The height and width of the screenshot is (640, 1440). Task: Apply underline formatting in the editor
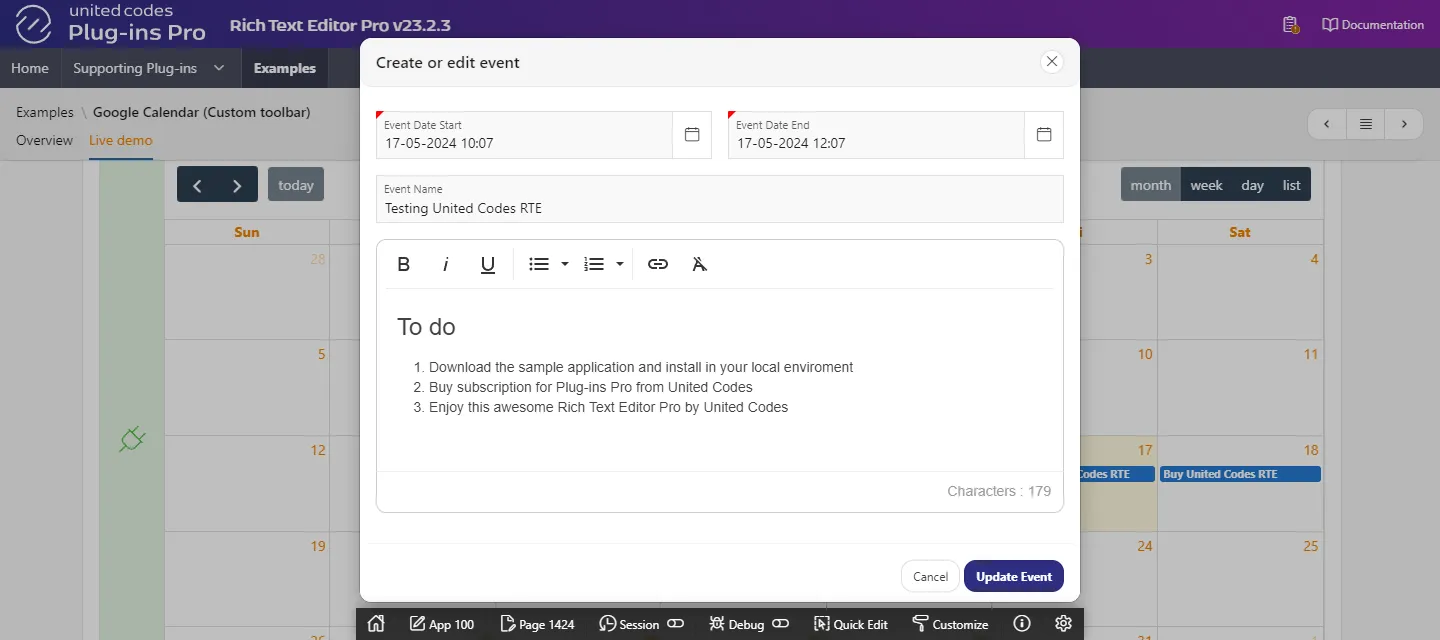(x=488, y=264)
